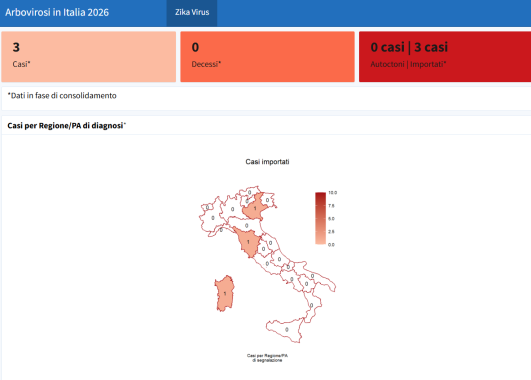
Task: Select the Autoctoni | Importati cases card
Action: pos(445,57)
